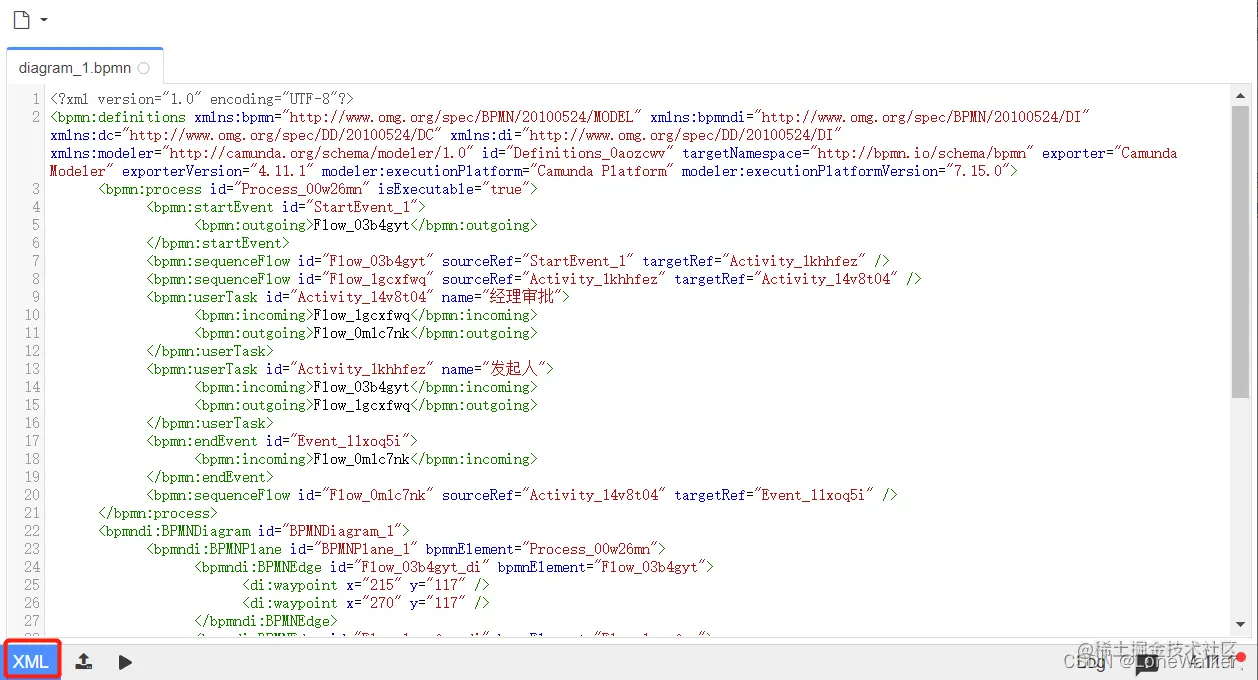Click the unsaved circle on diagram_1.bpmn tab
This screenshot has height=680, width=1258.
[x=144, y=68]
